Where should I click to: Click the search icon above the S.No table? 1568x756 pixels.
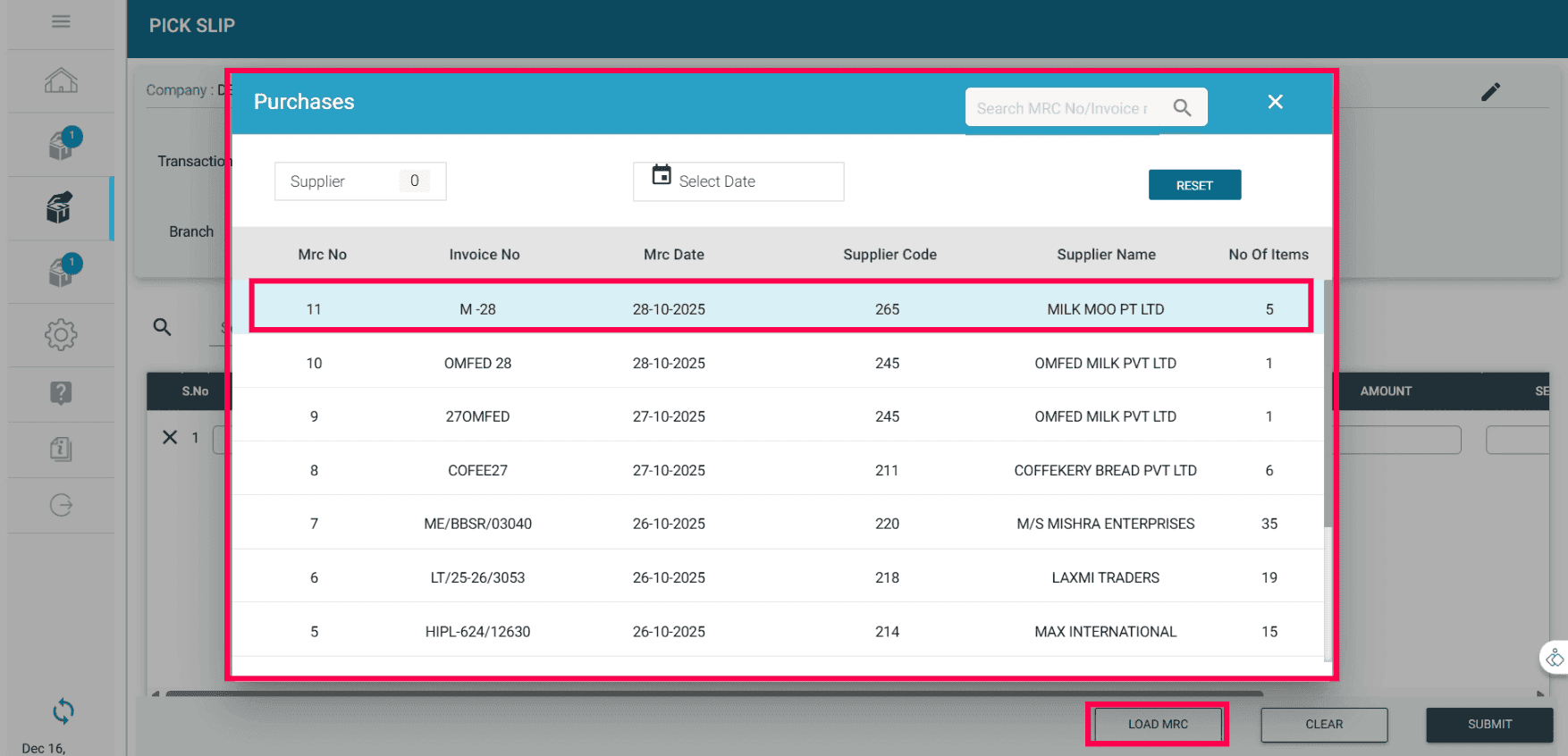point(162,327)
